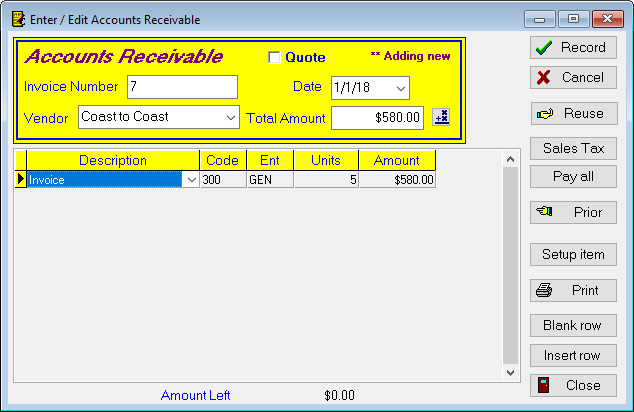The width and height of the screenshot is (634, 412).
Task: Go to Prior record
Action: 573,213
